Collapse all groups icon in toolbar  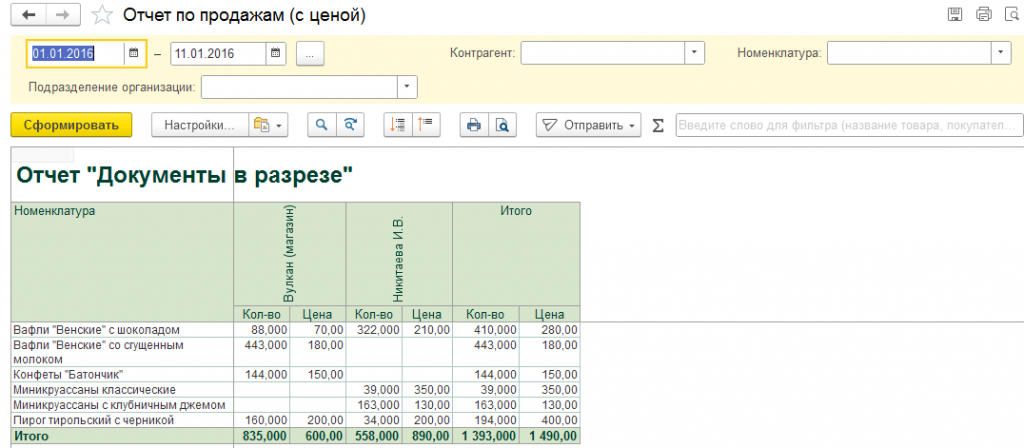click(x=427, y=125)
